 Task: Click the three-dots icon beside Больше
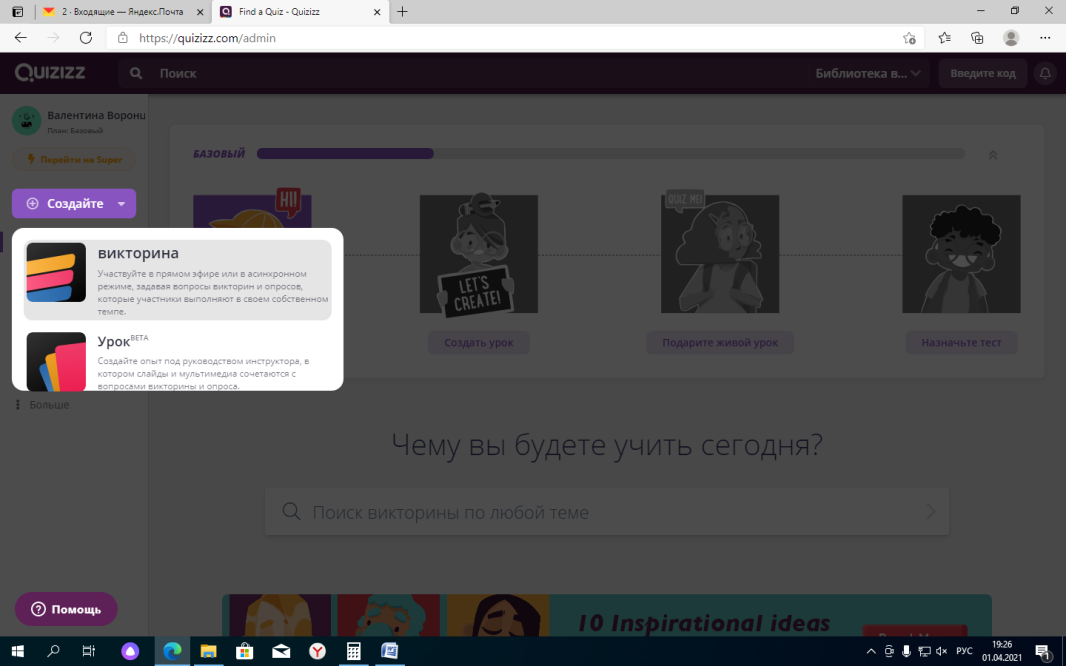coord(18,404)
